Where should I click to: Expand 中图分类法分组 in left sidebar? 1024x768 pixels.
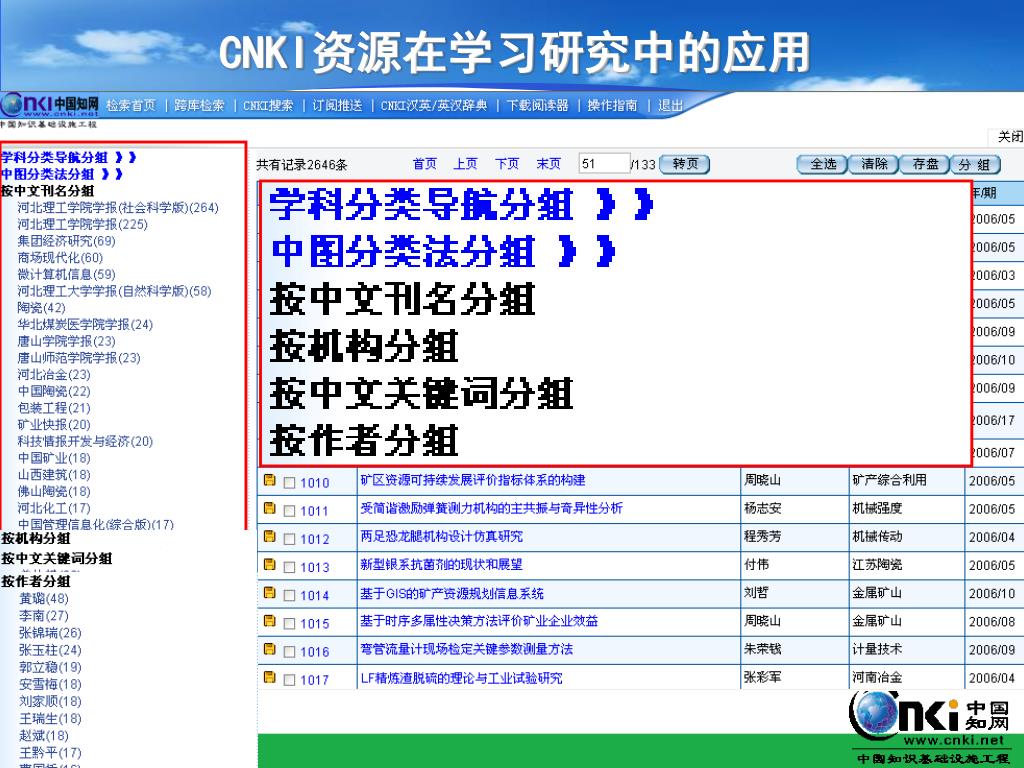point(62,174)
